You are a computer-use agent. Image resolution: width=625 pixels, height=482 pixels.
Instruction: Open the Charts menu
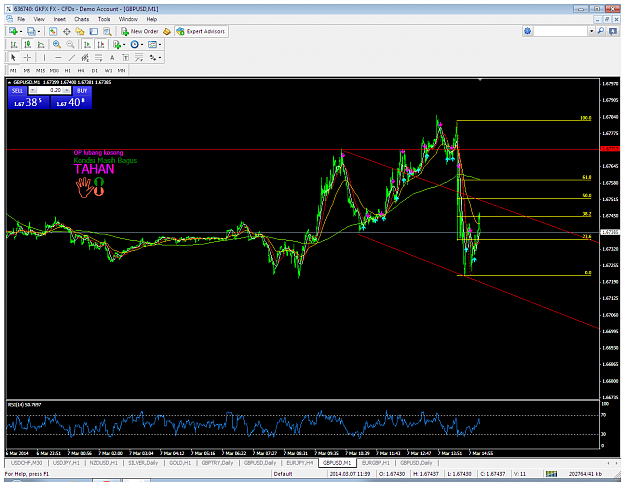coord(81,19)
